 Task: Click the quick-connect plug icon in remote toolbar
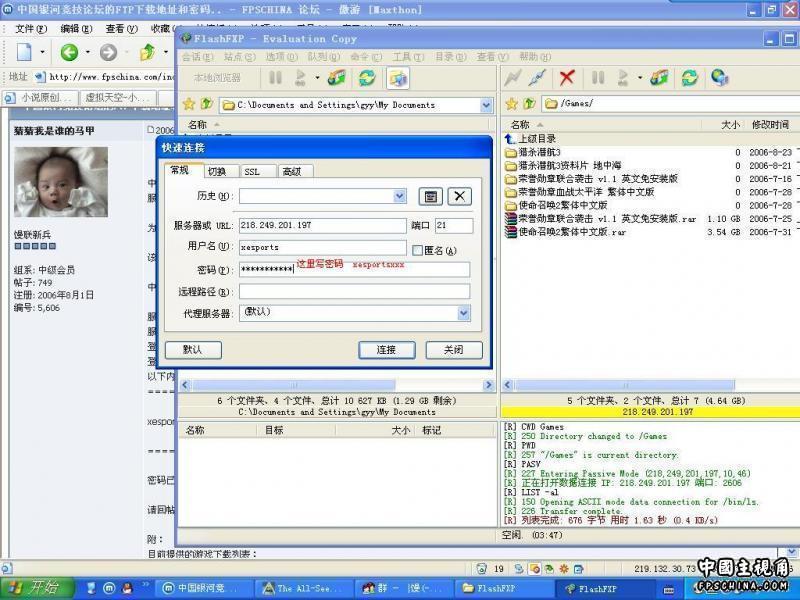[x=538, y=78]
